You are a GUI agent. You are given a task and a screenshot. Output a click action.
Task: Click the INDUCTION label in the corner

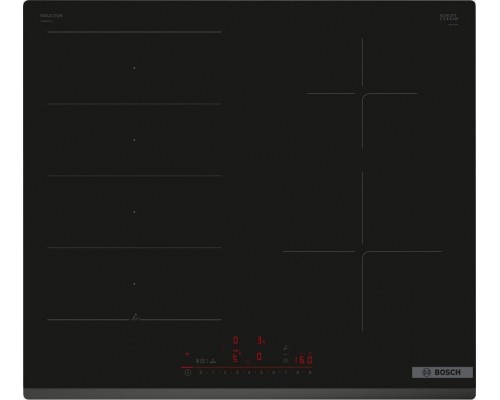pyautogui.click(x=51, y=16)
